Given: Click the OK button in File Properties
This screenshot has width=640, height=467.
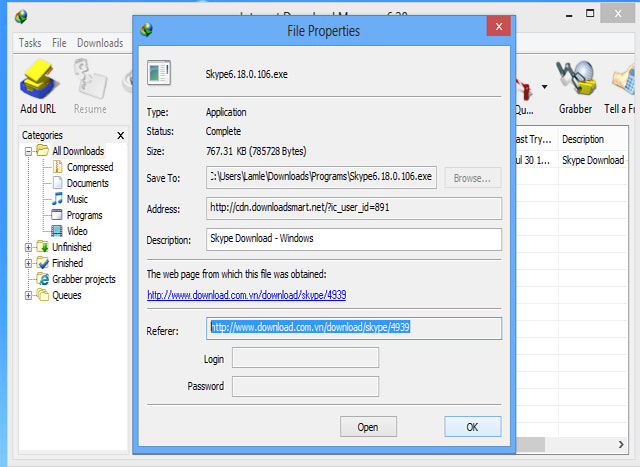Looking at the screenshot, I should 473,427.
